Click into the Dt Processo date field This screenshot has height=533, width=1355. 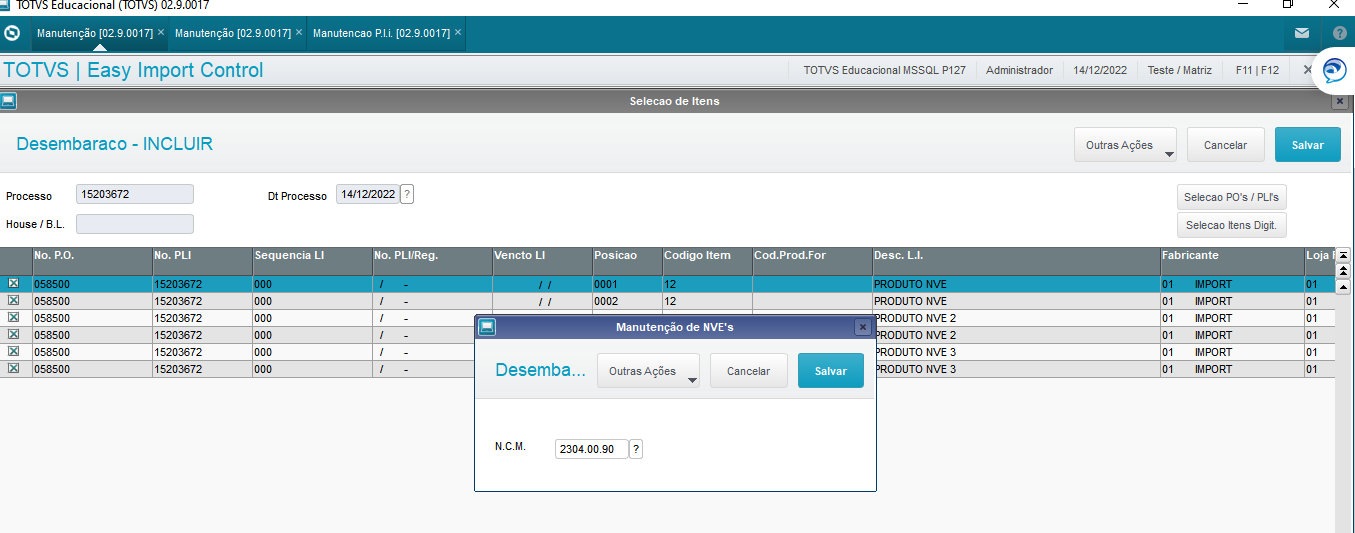pyautogui.click(x=367, y=194)
